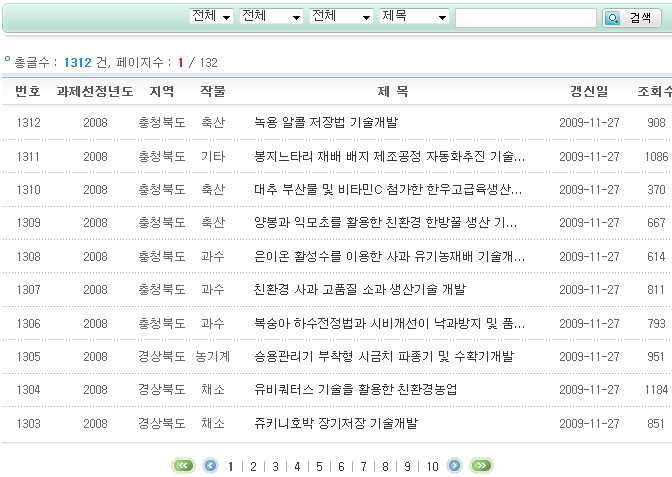The image size is (672, 477).
Task: Click row number 1303
Action: click(28, 423)
